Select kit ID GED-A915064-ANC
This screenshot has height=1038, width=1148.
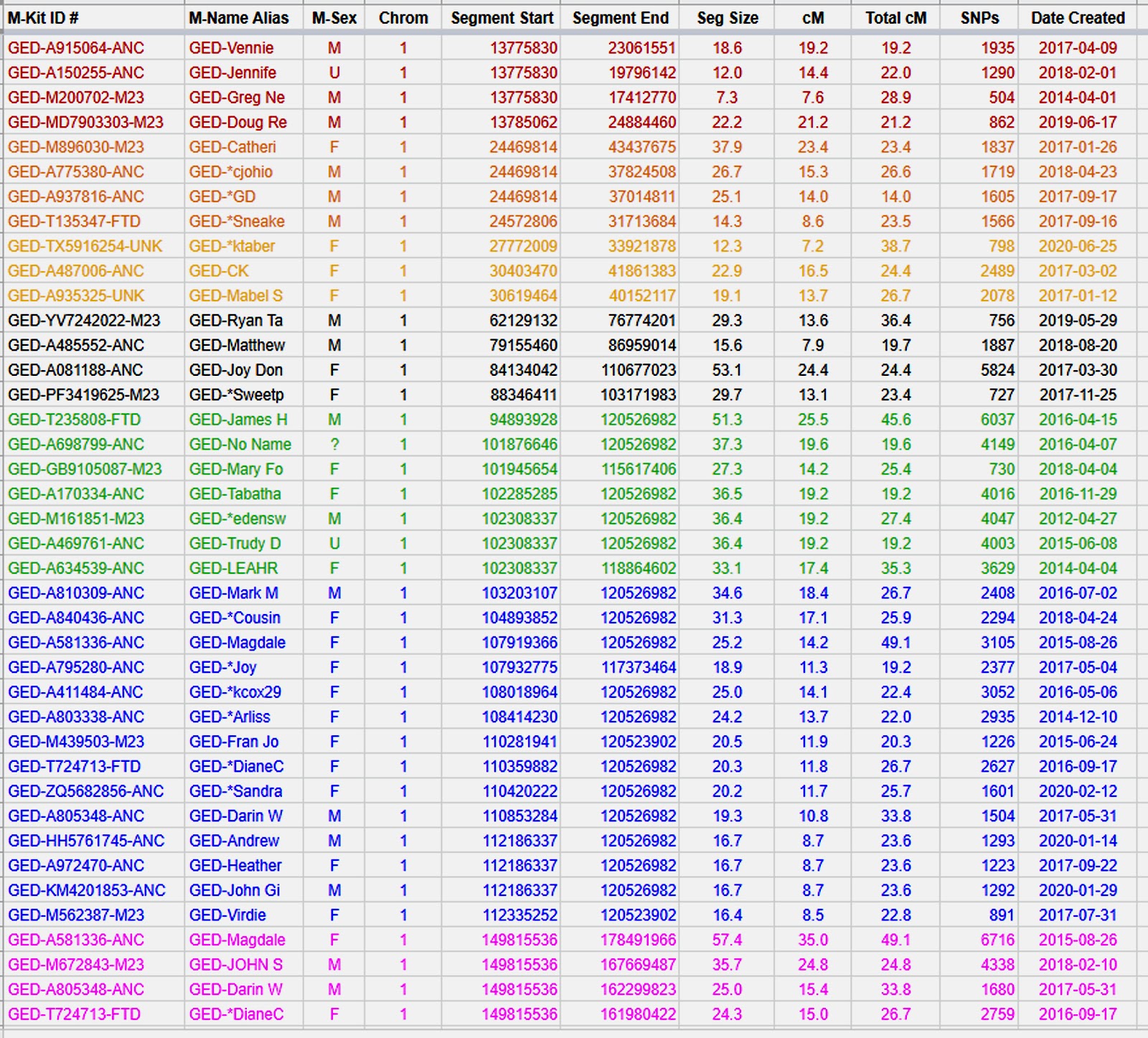click(x=76, y=48)
